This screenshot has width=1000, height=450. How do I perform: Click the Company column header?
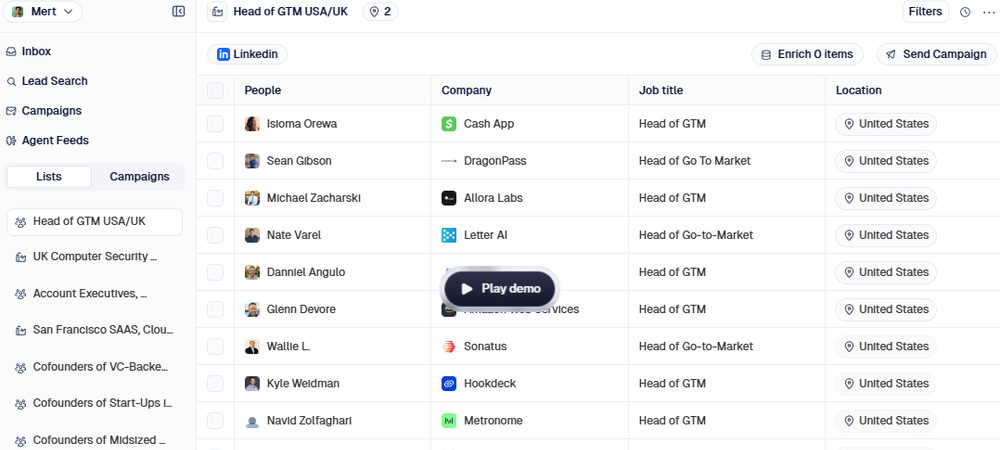467,91
